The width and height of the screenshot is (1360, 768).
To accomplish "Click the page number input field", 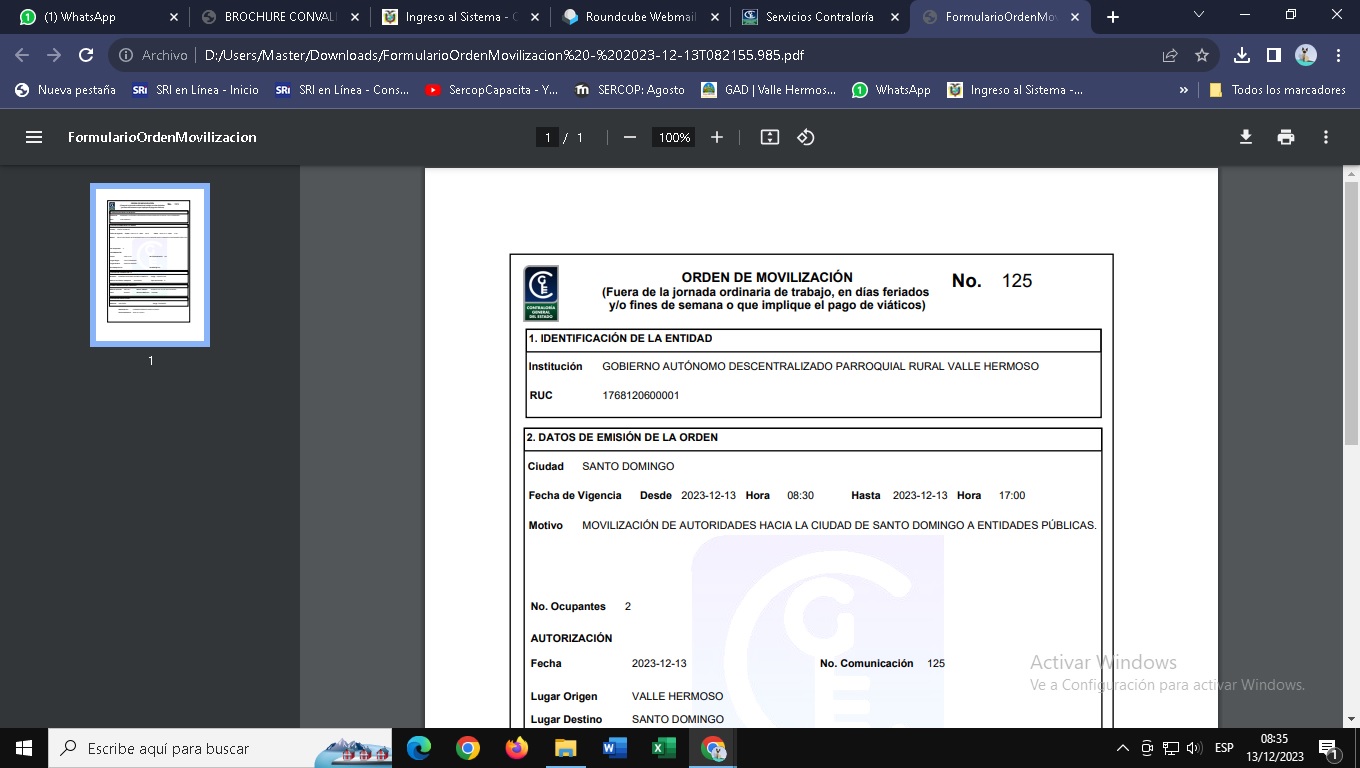I will click(x=546, y=137).
